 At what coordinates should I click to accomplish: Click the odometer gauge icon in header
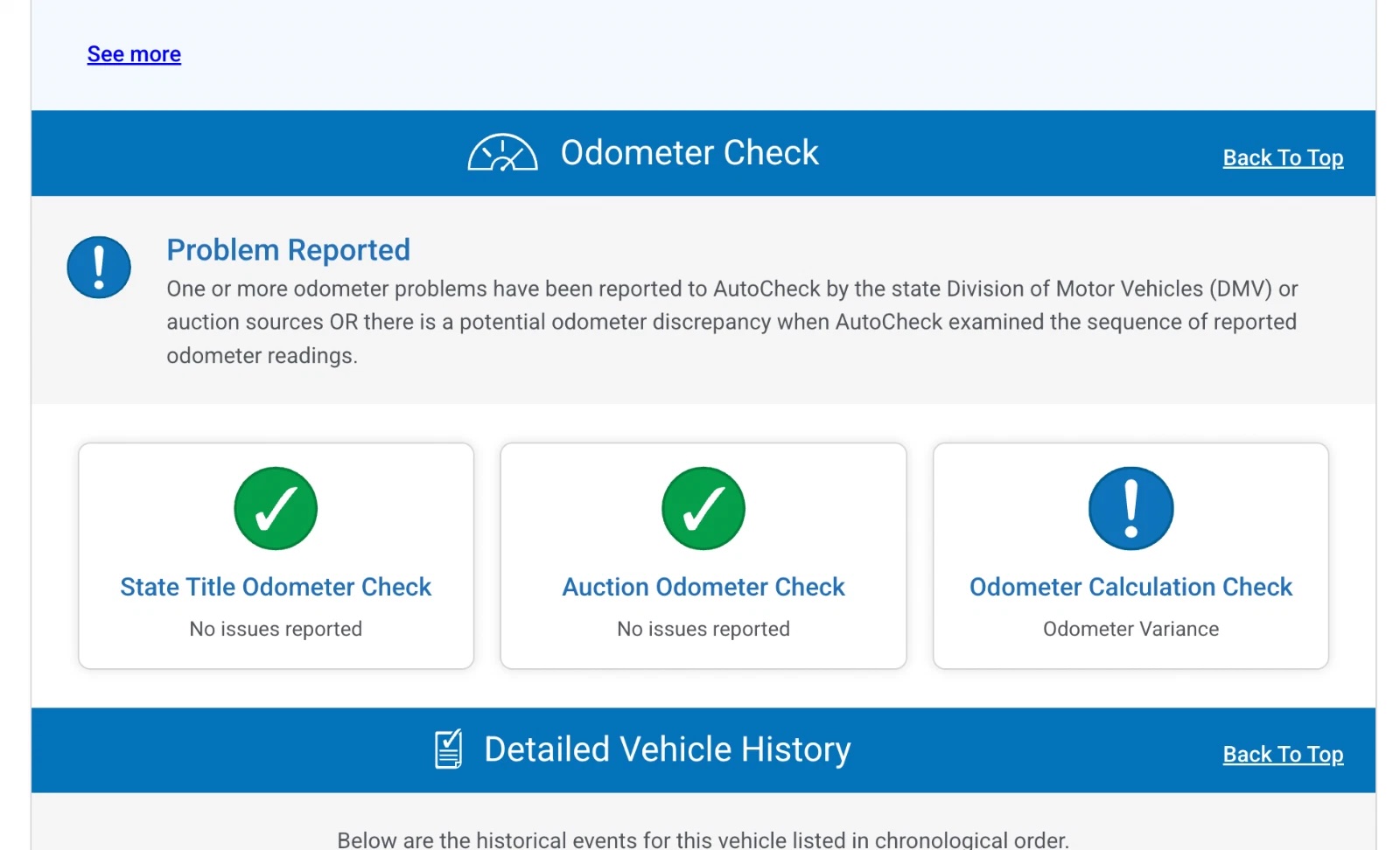pyautogui.click(x=502, y=153)
